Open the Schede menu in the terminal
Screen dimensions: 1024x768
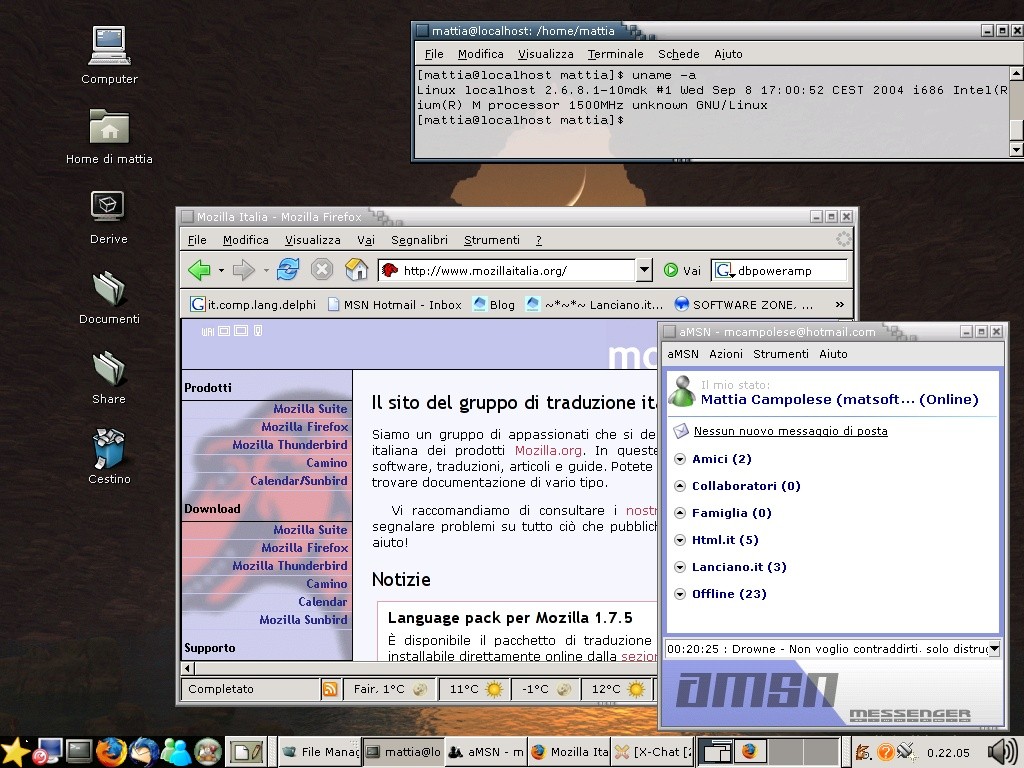pyautogui.click(x=679, y=54)
